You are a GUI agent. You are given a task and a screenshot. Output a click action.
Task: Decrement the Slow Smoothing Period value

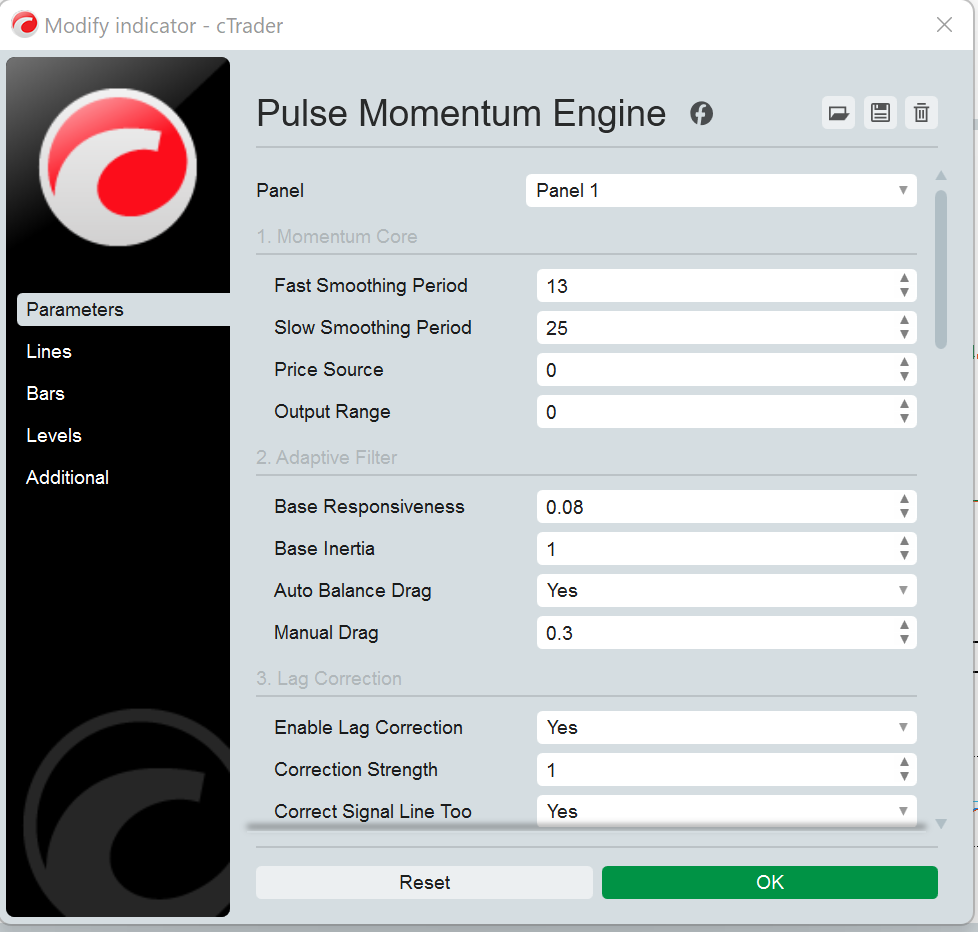pyautogui.click(x=905, y=333)
